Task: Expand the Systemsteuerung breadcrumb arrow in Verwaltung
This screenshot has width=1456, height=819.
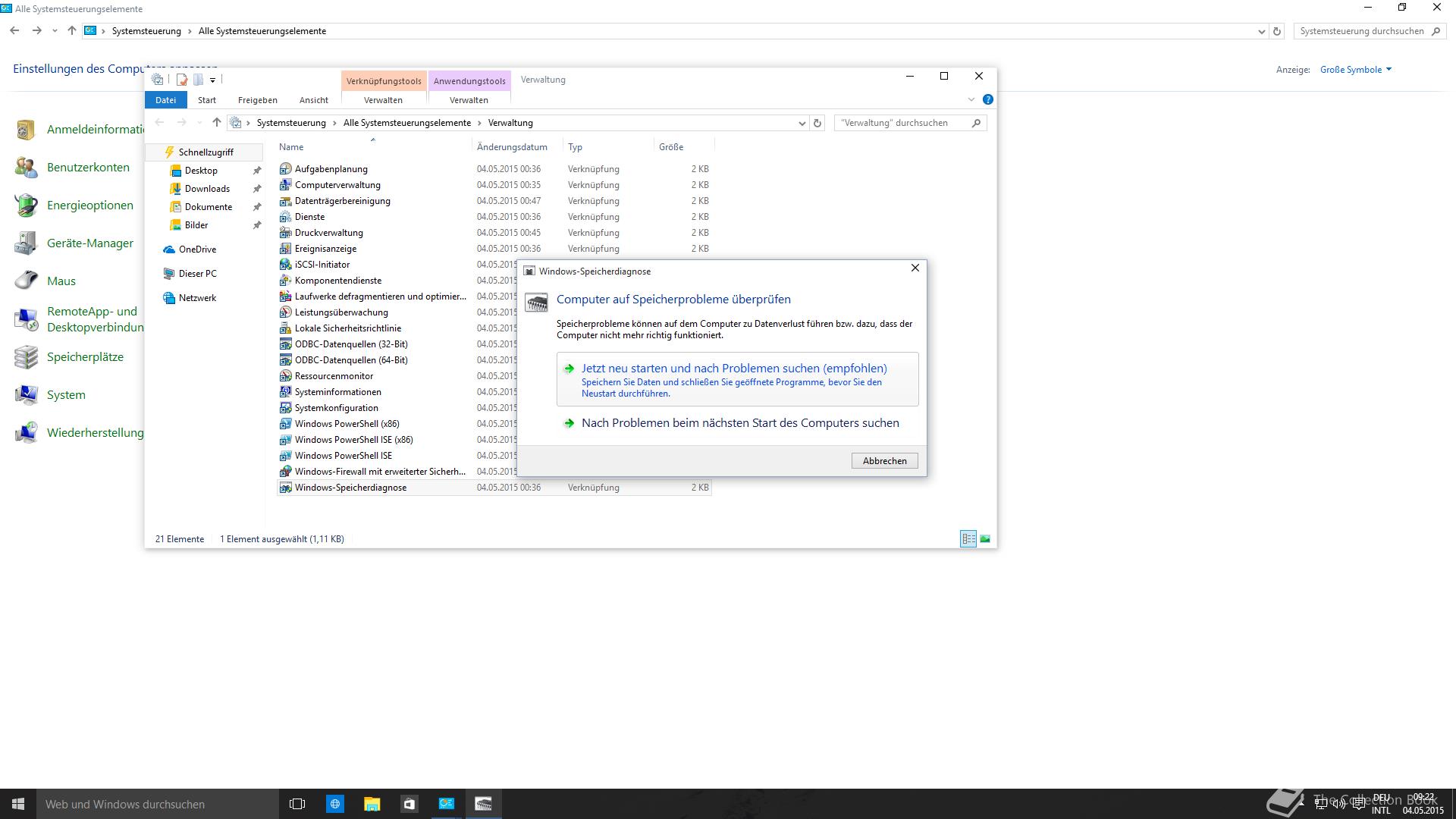Action: click(334, 123)
